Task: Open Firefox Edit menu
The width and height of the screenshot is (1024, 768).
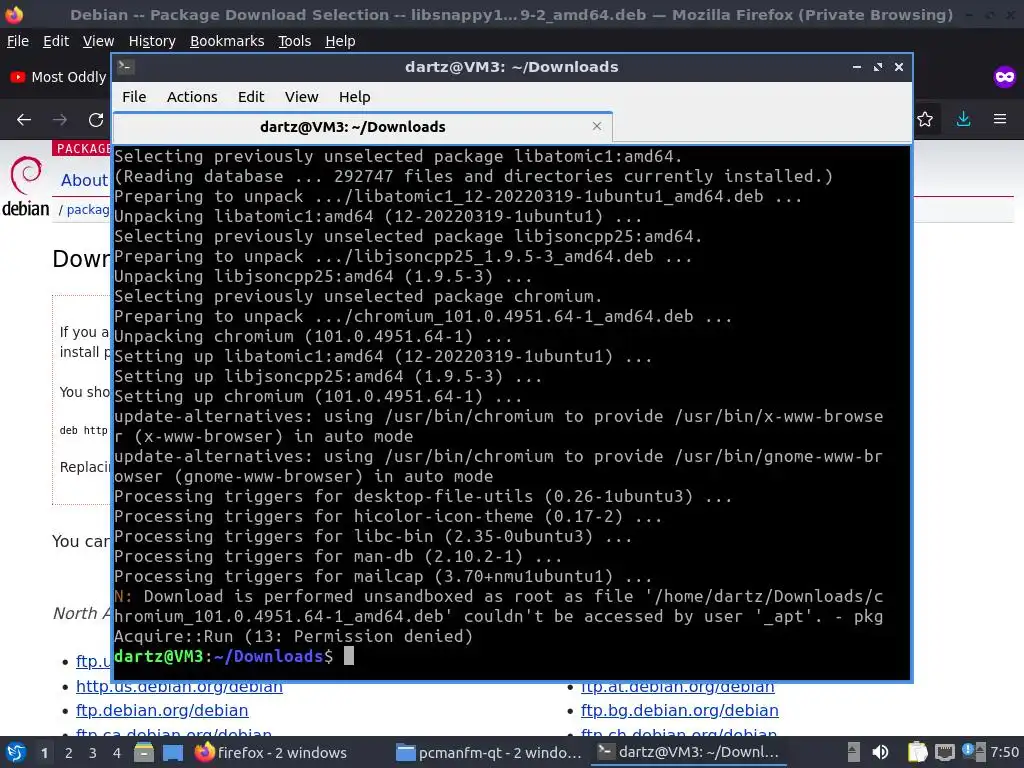Action: click(x=56, y=41)
